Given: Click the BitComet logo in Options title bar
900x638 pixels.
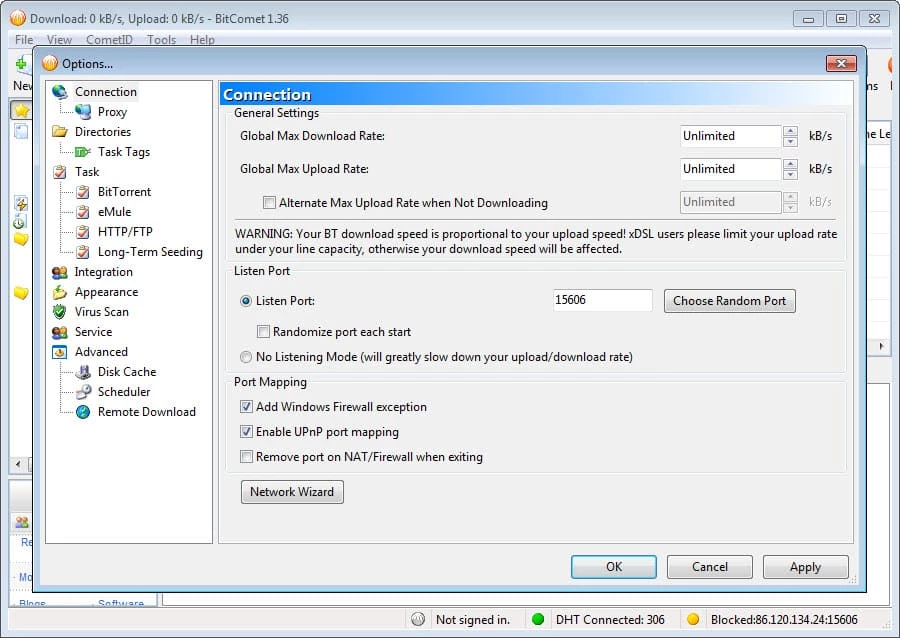Looking at the screenshot, I should point(50,63).
